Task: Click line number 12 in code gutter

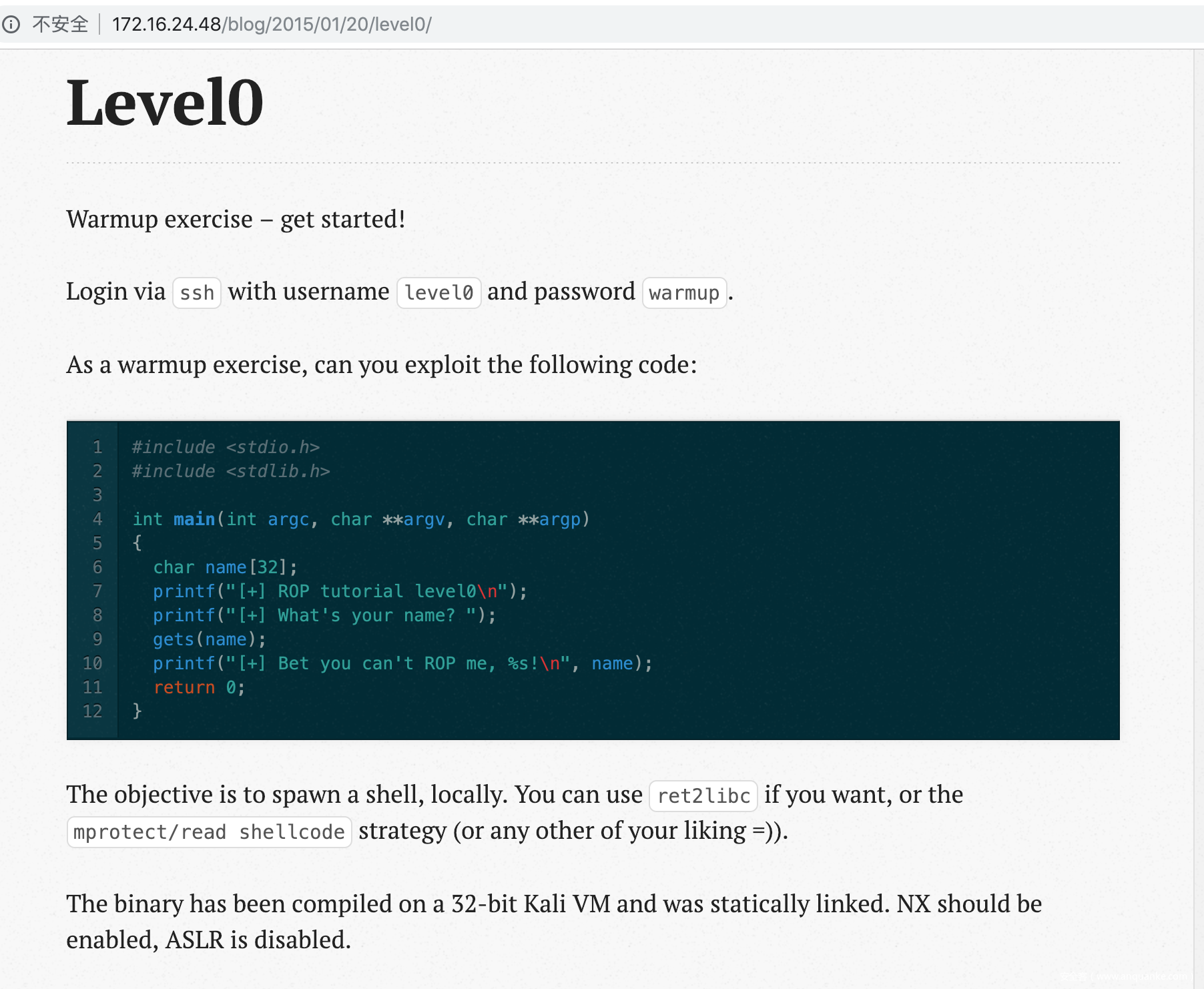Action: [x=93, y=711]
